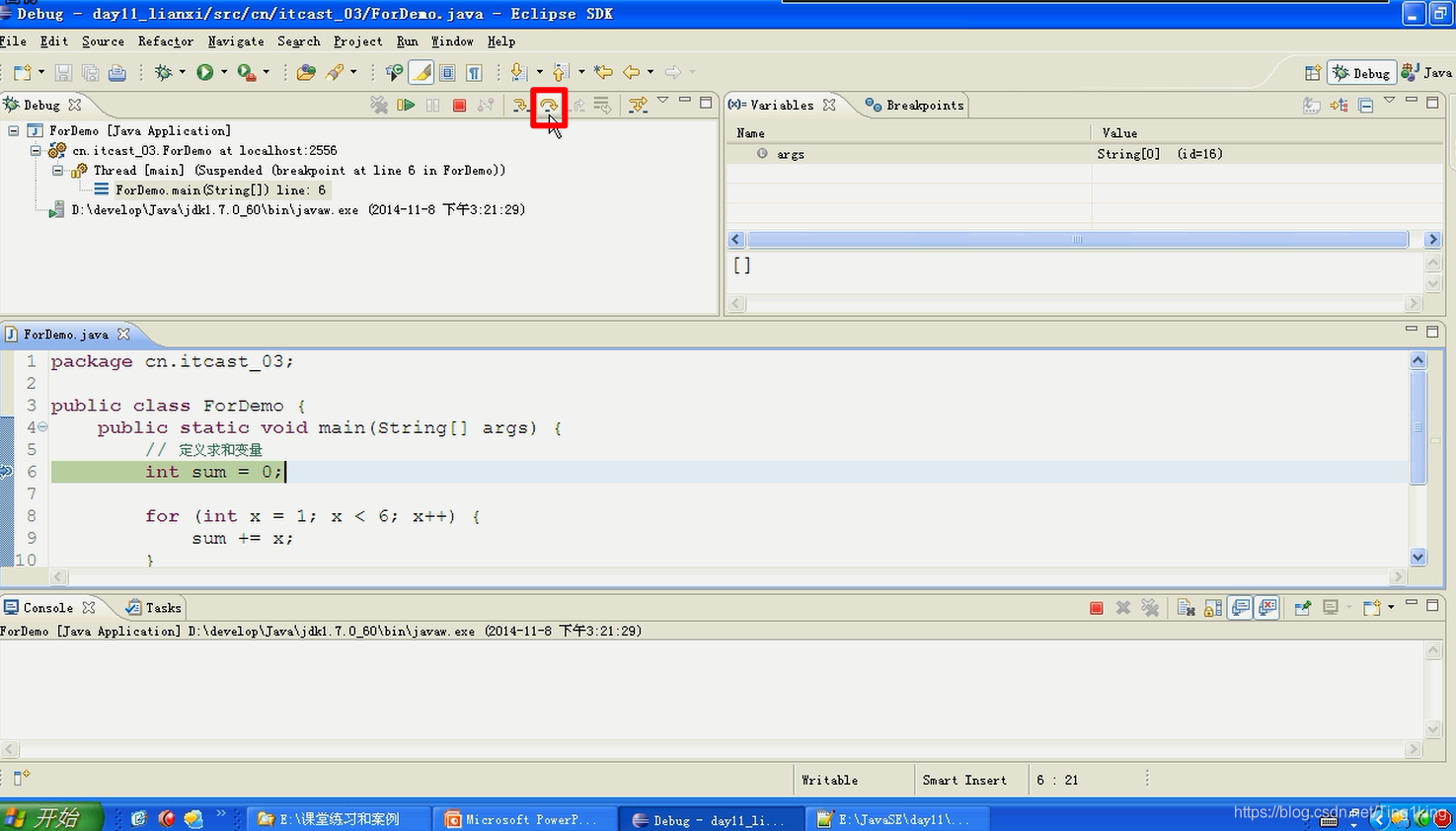Toggle Block Selection Mode button

447,72
